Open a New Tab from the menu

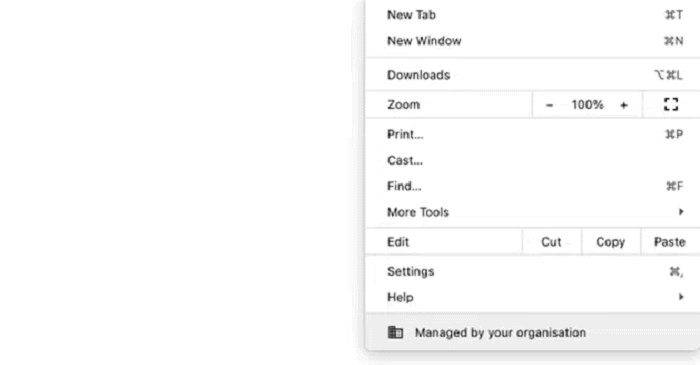tap(533, 15)
